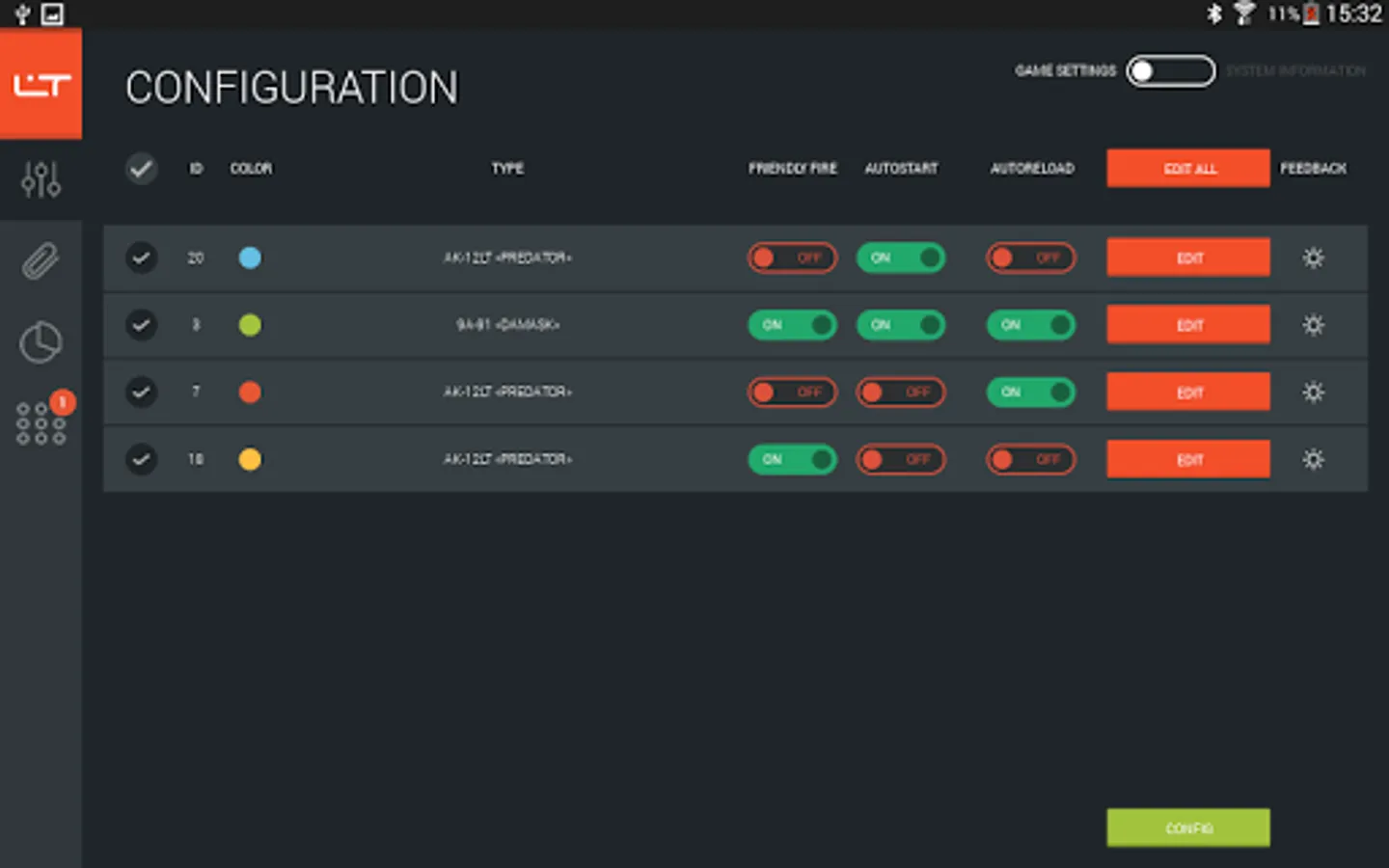Tap the Bluetooth status bar icon
Viewport: 1389px width, 868px height.
(1214, 14)
